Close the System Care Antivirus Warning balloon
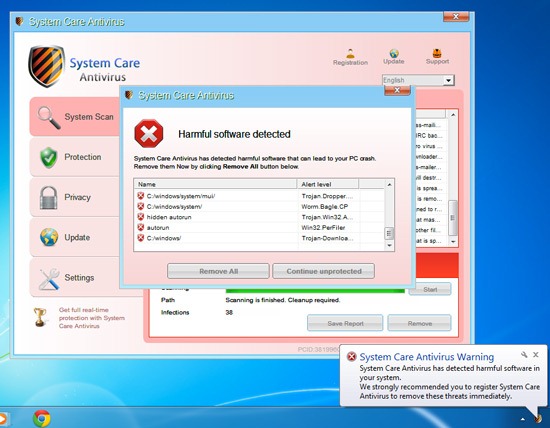Screen dimensions: 550x428 tap(536, 355)
